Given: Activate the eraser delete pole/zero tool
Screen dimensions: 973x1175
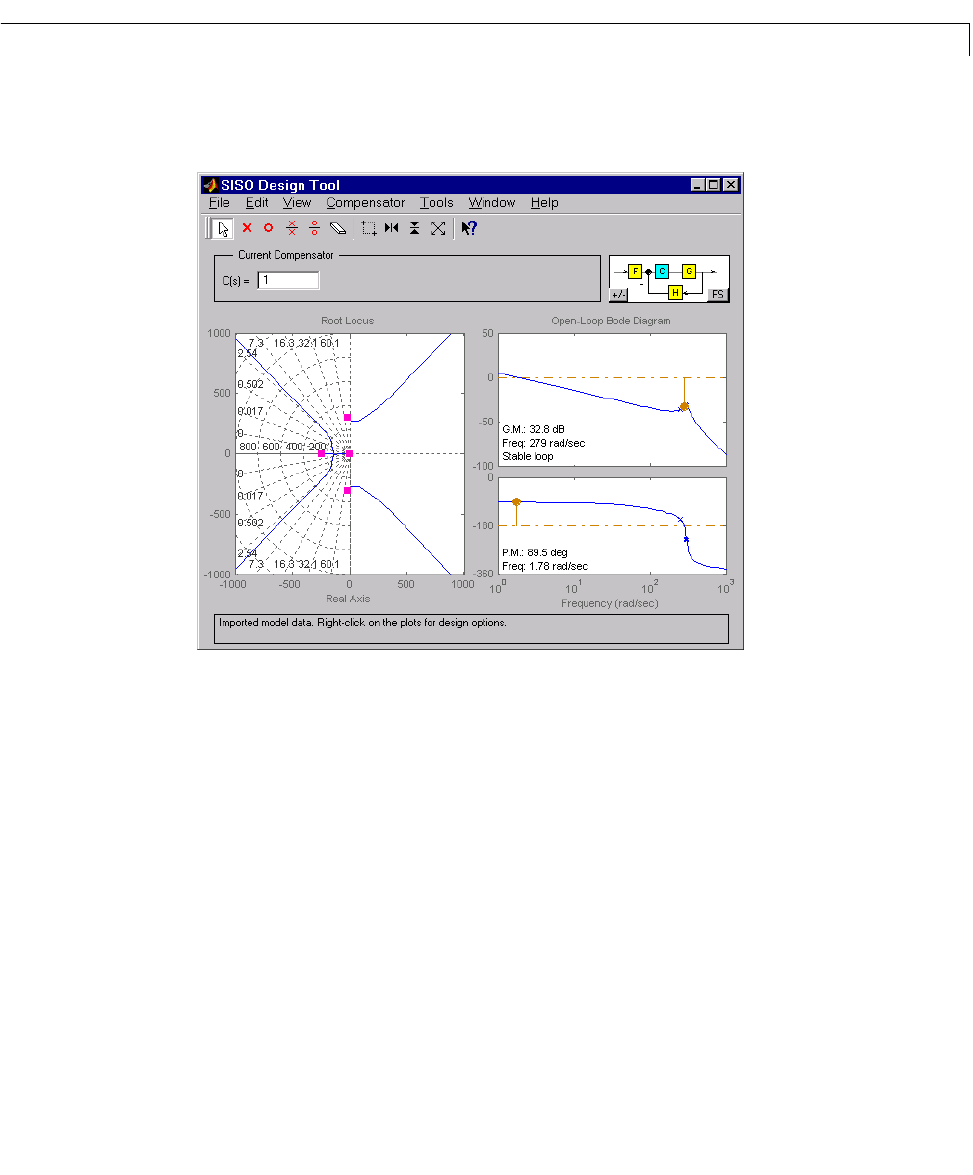Looking at the screenshot, I should tap(338, 228).
